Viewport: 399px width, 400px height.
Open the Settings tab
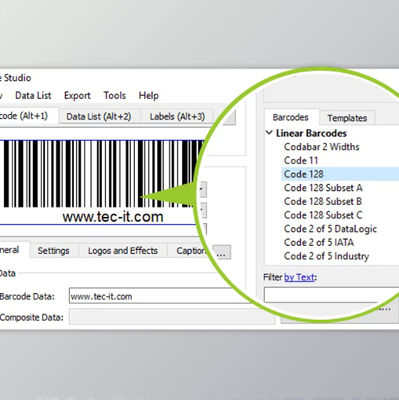[53, 251]
